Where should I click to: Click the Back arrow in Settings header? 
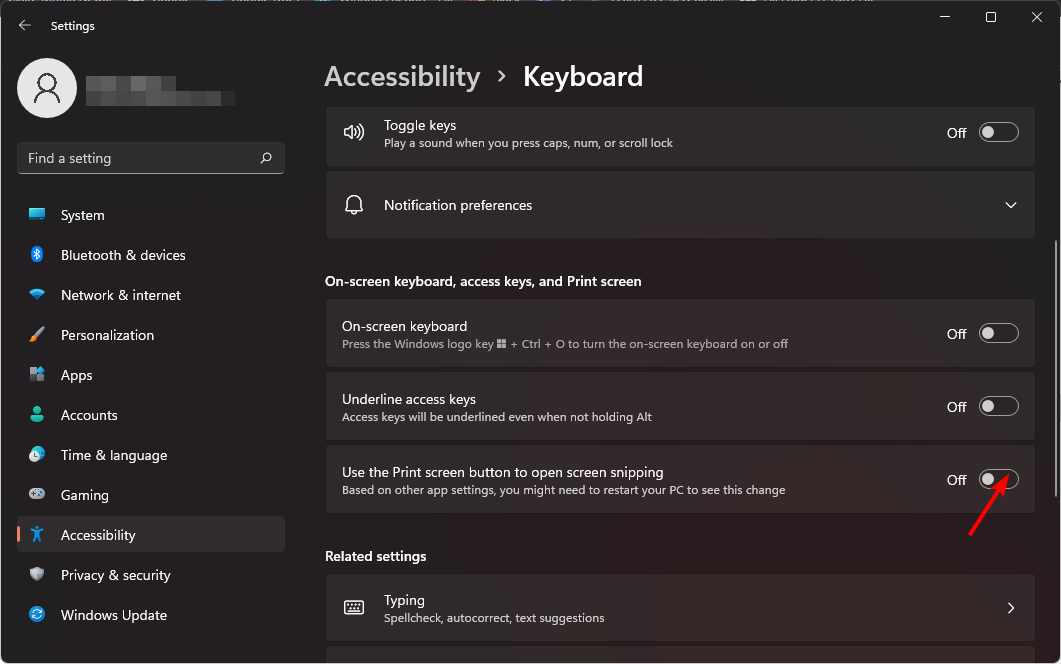coord(25,26)
